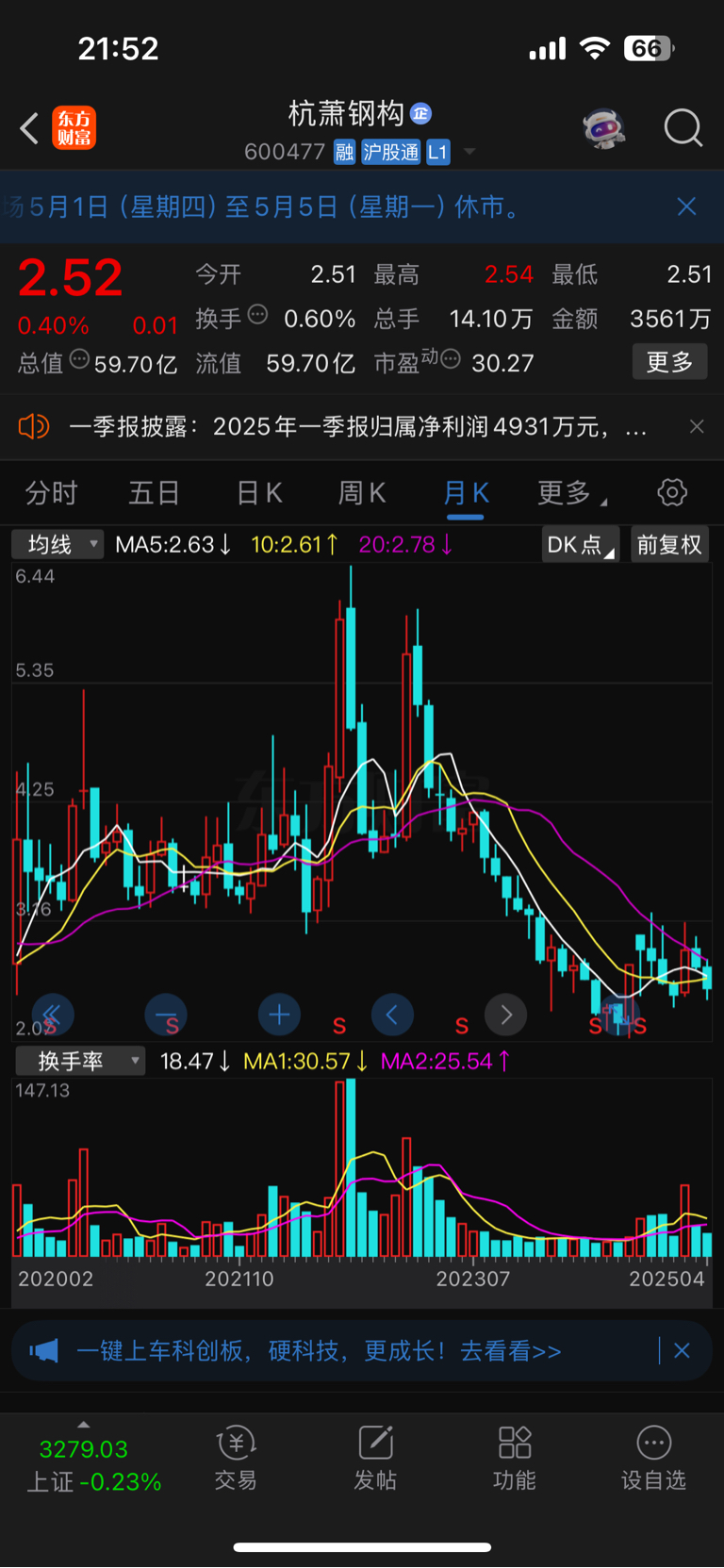Tap the 设自选 watchlist icon

(653, 1459)
